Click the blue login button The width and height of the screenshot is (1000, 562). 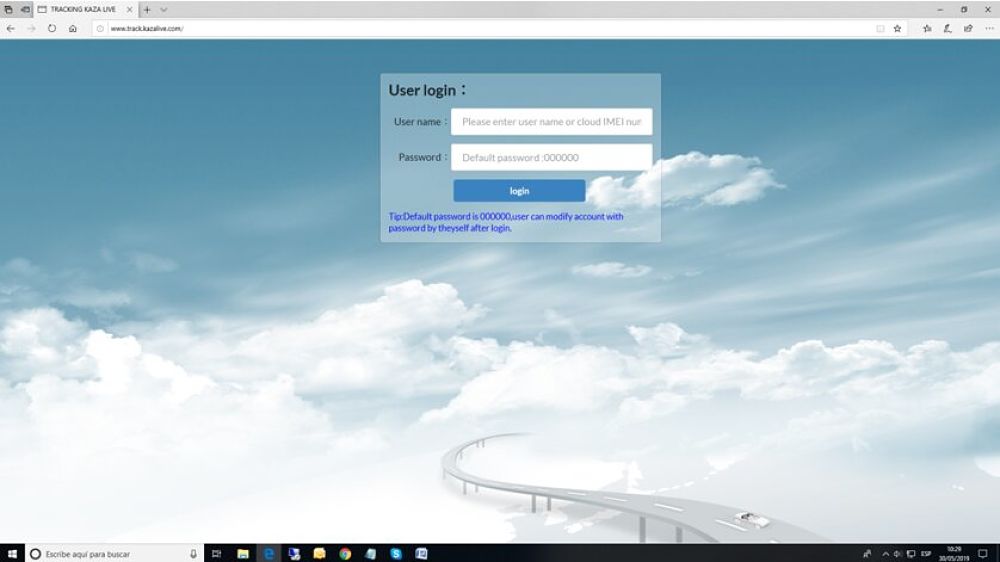[x=519, y=191]
